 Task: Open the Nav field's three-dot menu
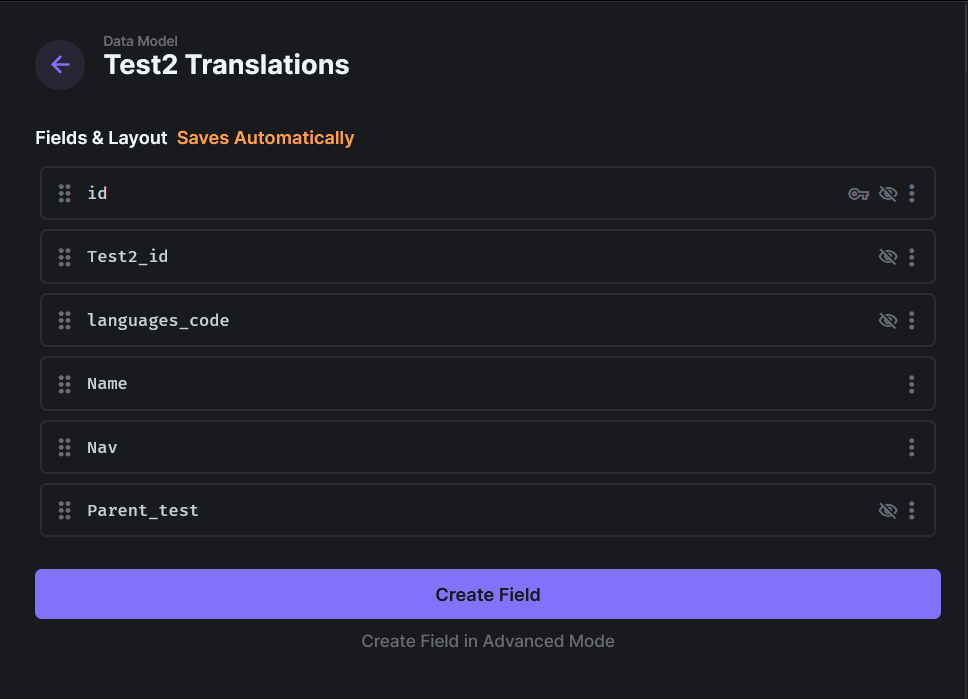pyautogui.click(x=911, y=447)
